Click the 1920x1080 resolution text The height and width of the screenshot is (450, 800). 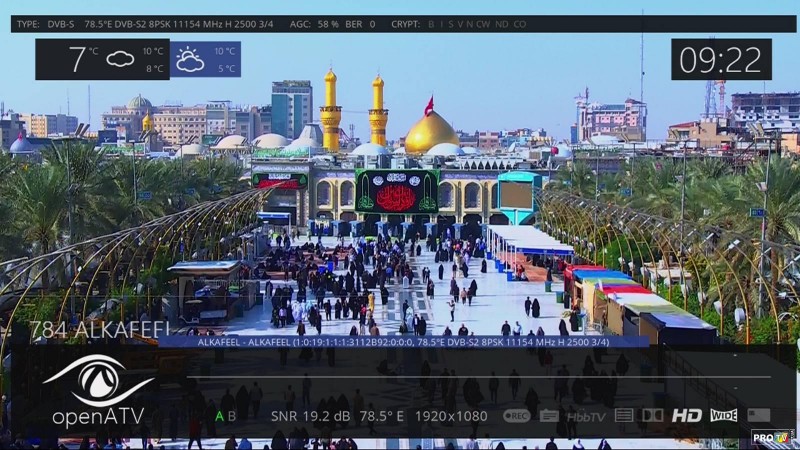(x=449, y=416)
